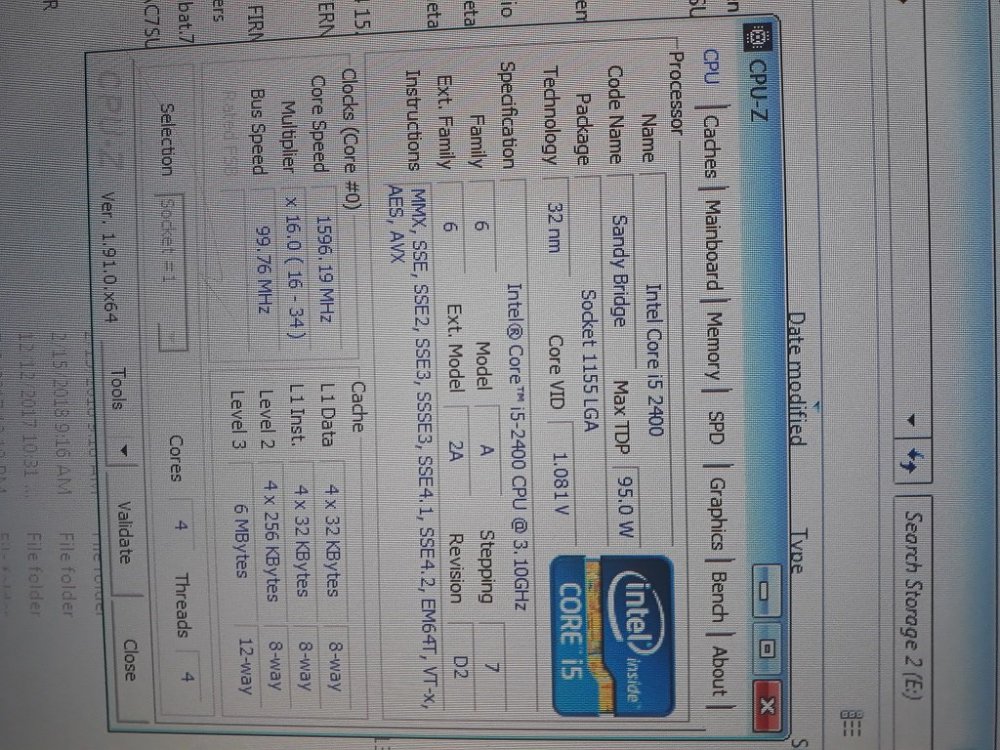Image resolution: width=1000 pixels, height=750 pixels.
Task: Click the Cores value 4
Action: (x=182, y=526)
